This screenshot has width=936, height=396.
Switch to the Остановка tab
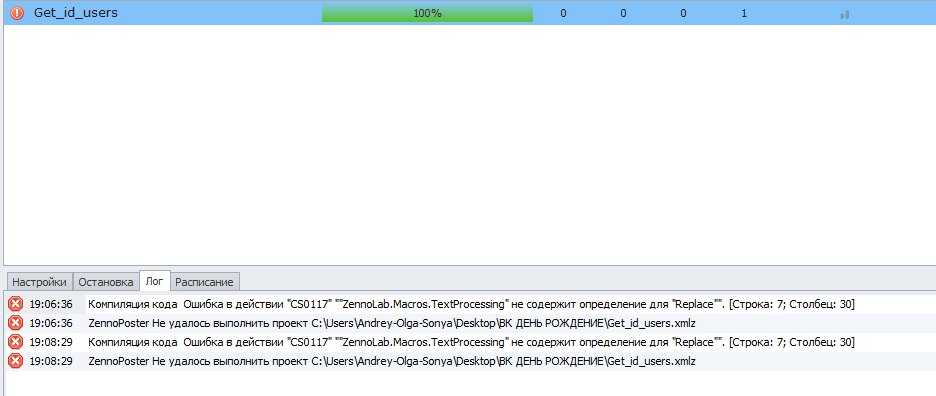pos(106,282)
